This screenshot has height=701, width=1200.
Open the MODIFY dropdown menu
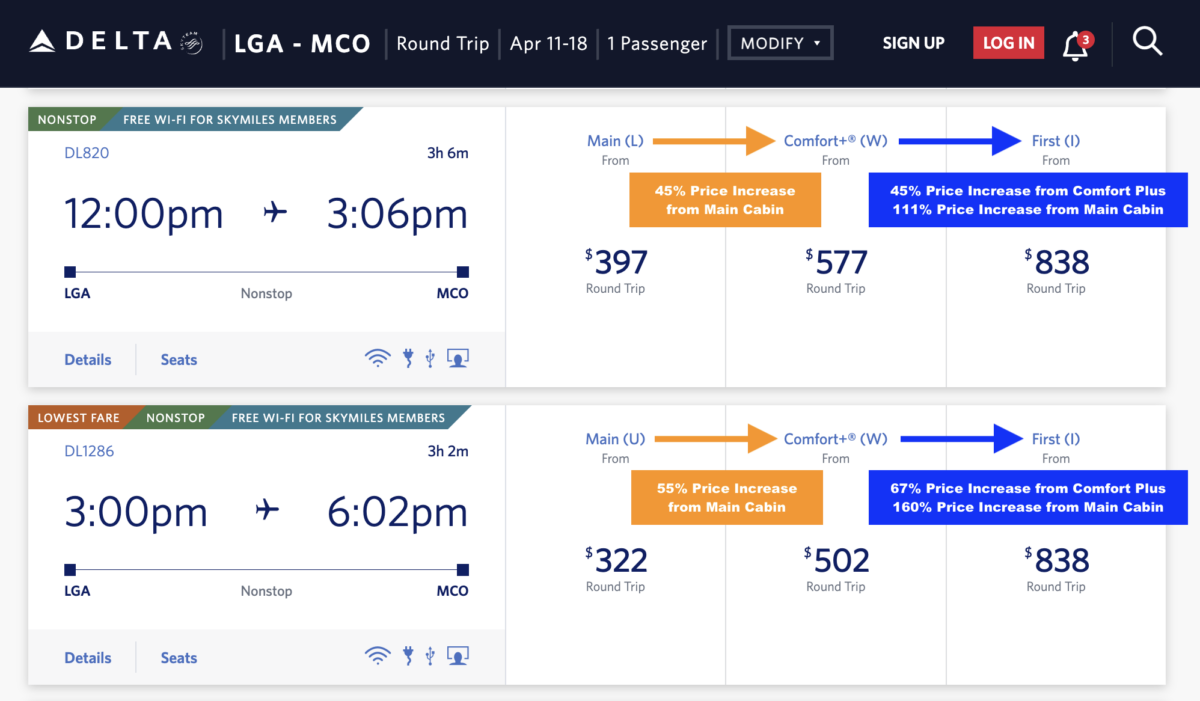(780, 43)
